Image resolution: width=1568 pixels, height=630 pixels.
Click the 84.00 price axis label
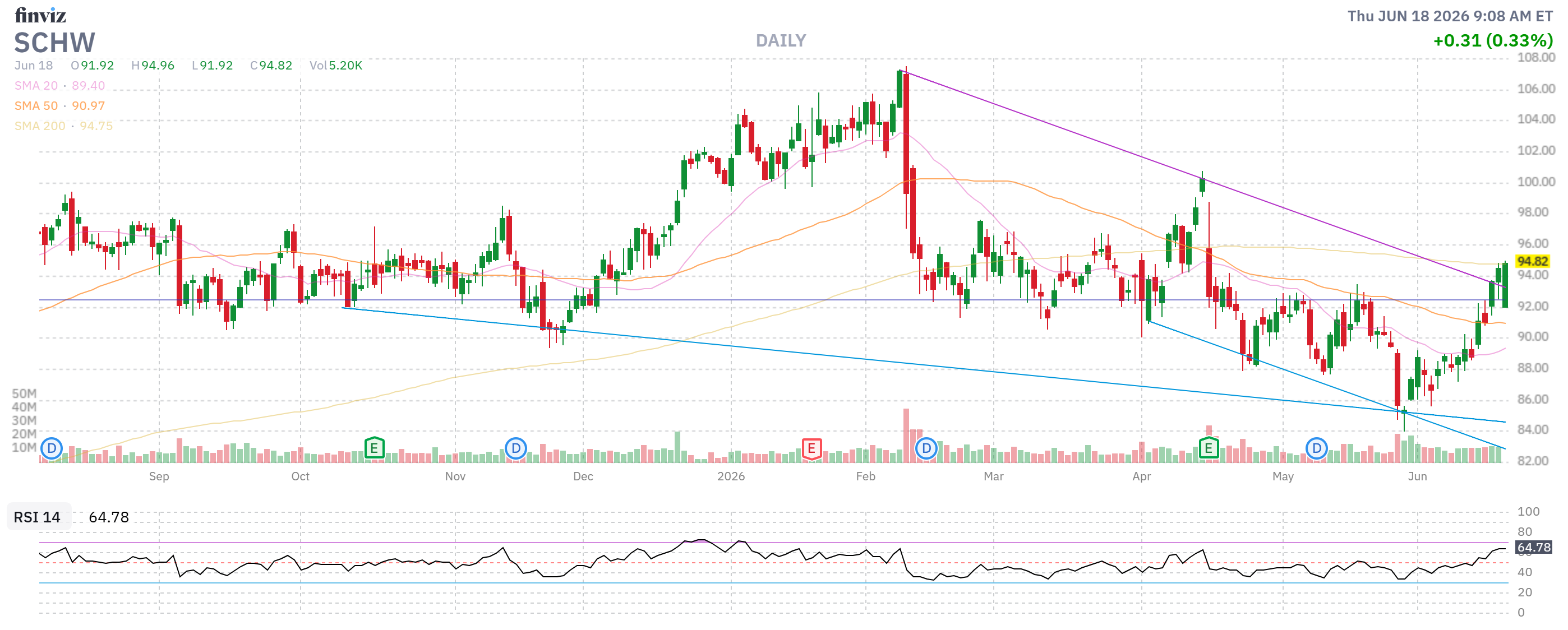(1533, 430)
